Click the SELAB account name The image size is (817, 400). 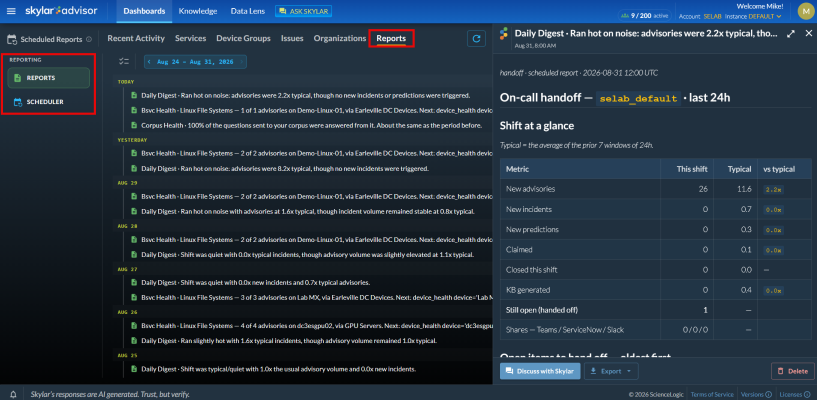[x=711, y=17]
